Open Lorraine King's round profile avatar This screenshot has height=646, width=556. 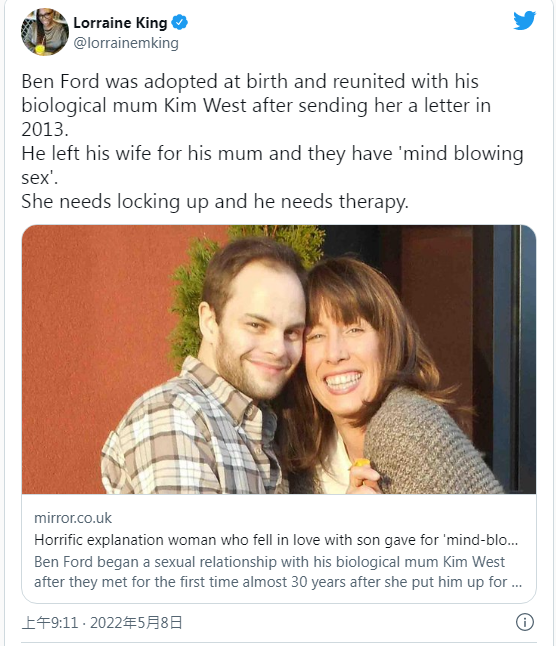pyautogui.click(x=45, y=32)
